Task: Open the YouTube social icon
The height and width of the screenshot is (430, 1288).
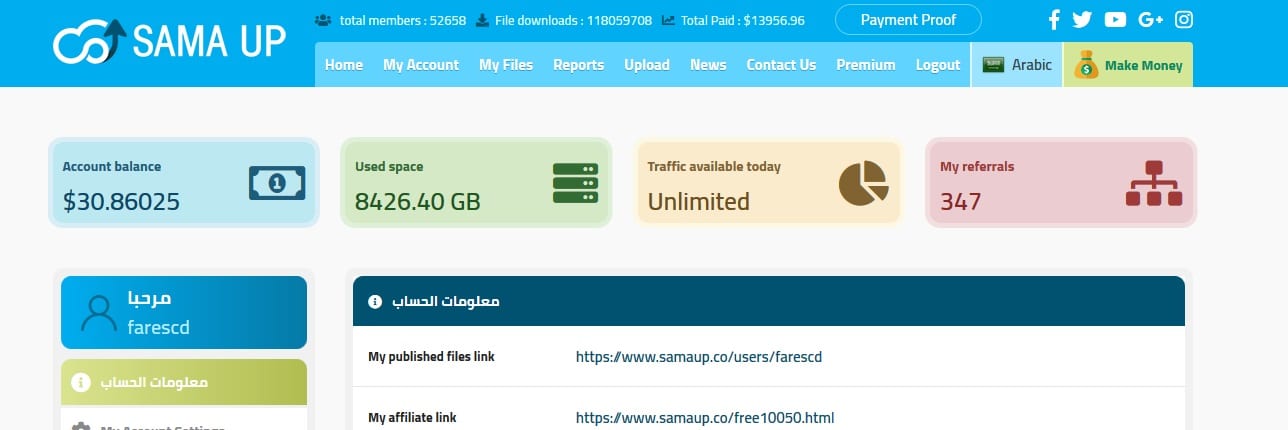Action: (x=1115, y=19)
